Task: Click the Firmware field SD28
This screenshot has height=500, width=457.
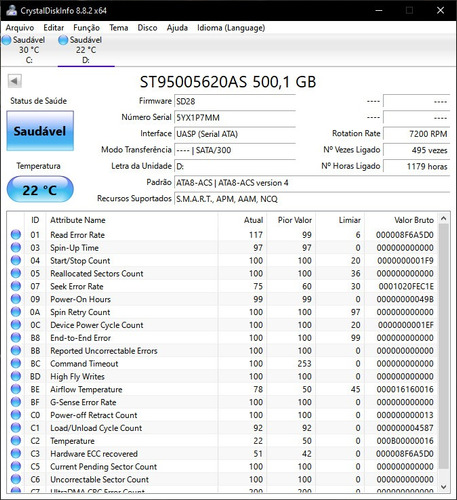Action: (235, 101)
